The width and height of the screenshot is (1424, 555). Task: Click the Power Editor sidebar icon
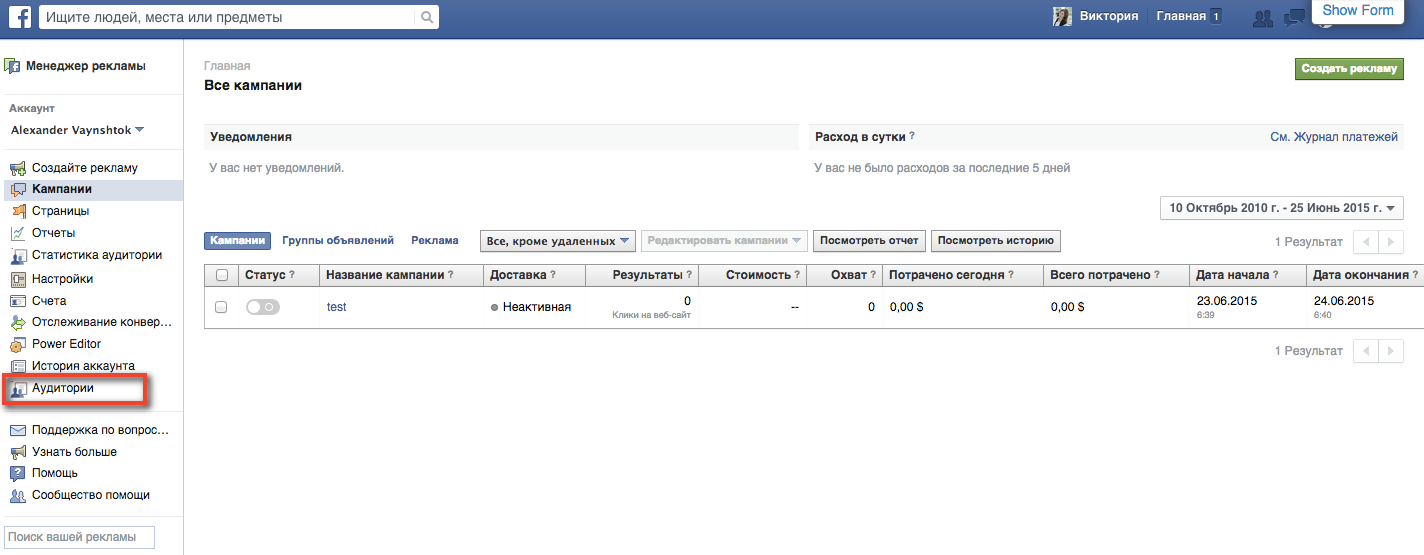pyautogui.click(x=18, y=344)
